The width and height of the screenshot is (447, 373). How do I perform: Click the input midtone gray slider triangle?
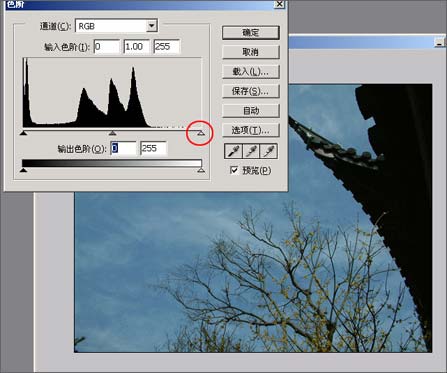113,133
